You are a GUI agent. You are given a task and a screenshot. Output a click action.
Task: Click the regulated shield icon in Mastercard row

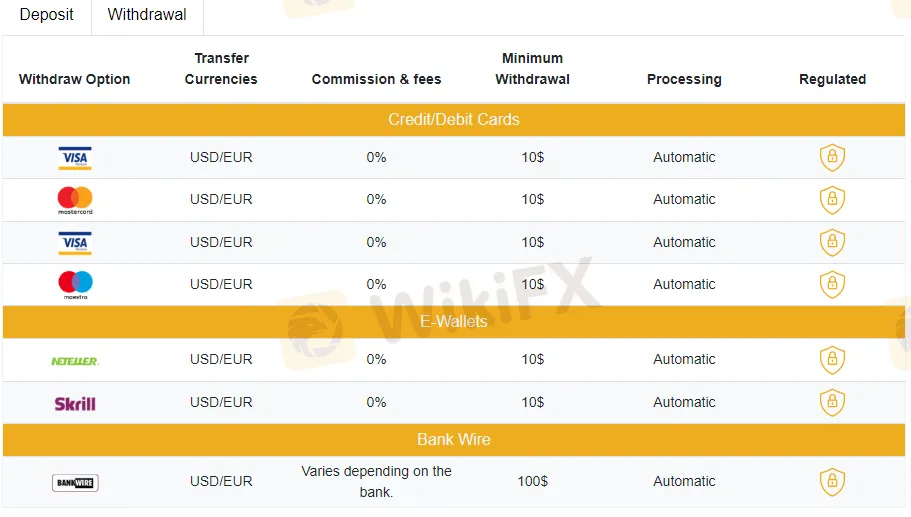tap(832, 200)
